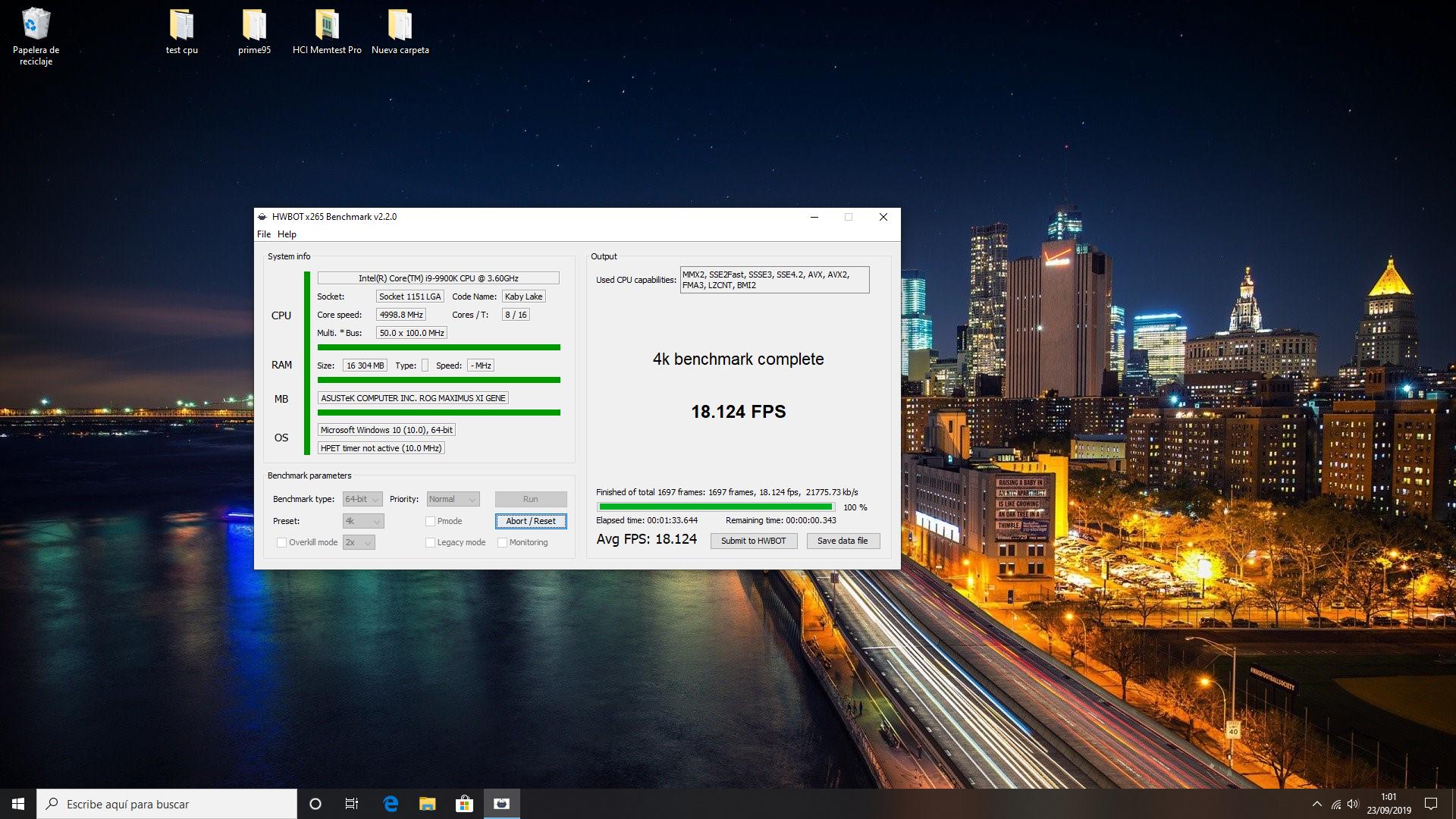
Task: Select the test cpu folder
Action: (181, 26)
